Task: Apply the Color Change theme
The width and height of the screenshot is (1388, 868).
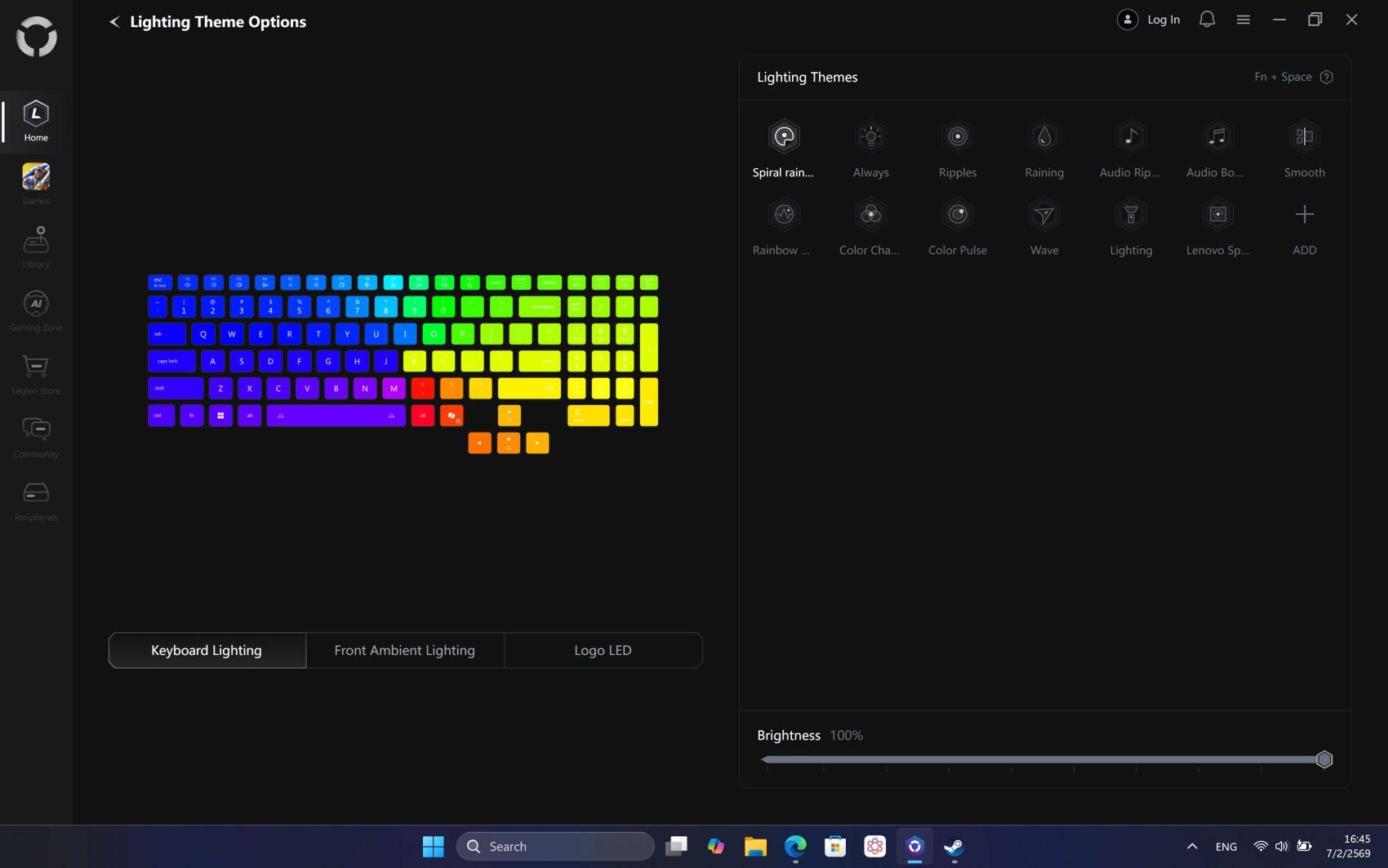Action: pyautogui.click(x=870, y=215)
